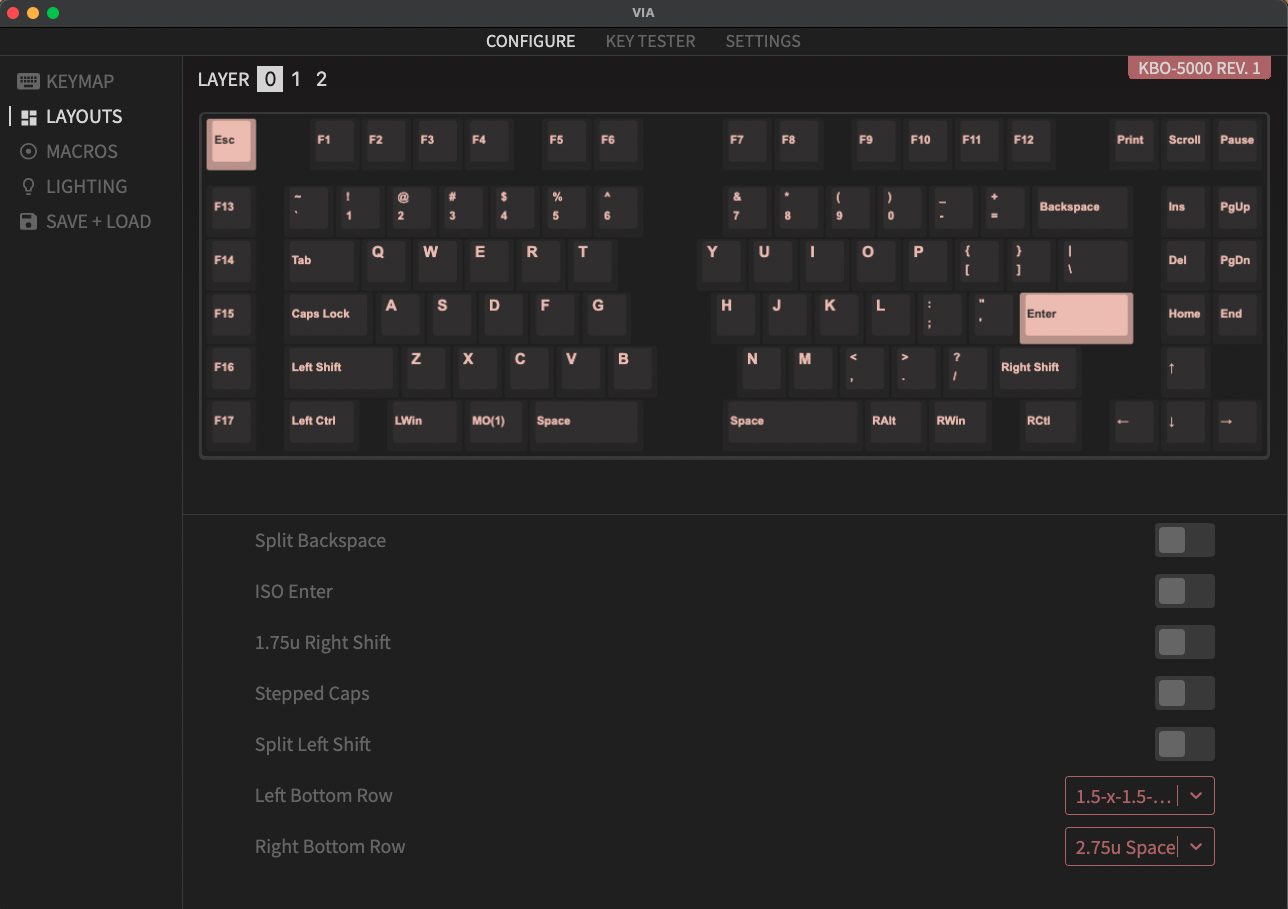The height and width of the screenshot is (909, 1288).
Task: Open the Settings tab
Action: (x=763, y=41)
